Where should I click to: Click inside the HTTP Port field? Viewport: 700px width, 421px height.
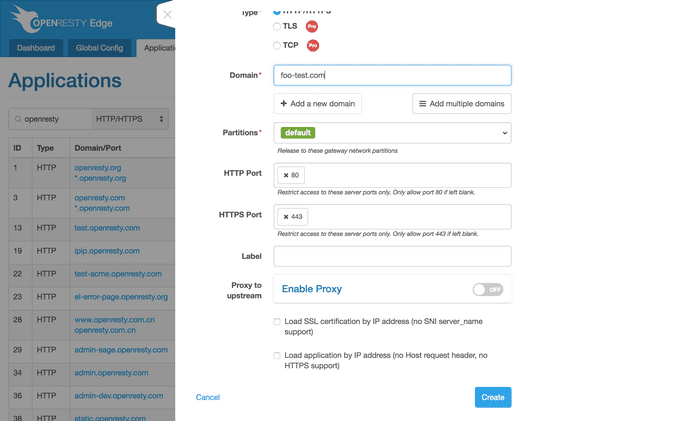pyautogui.click(x=392, y=175)
